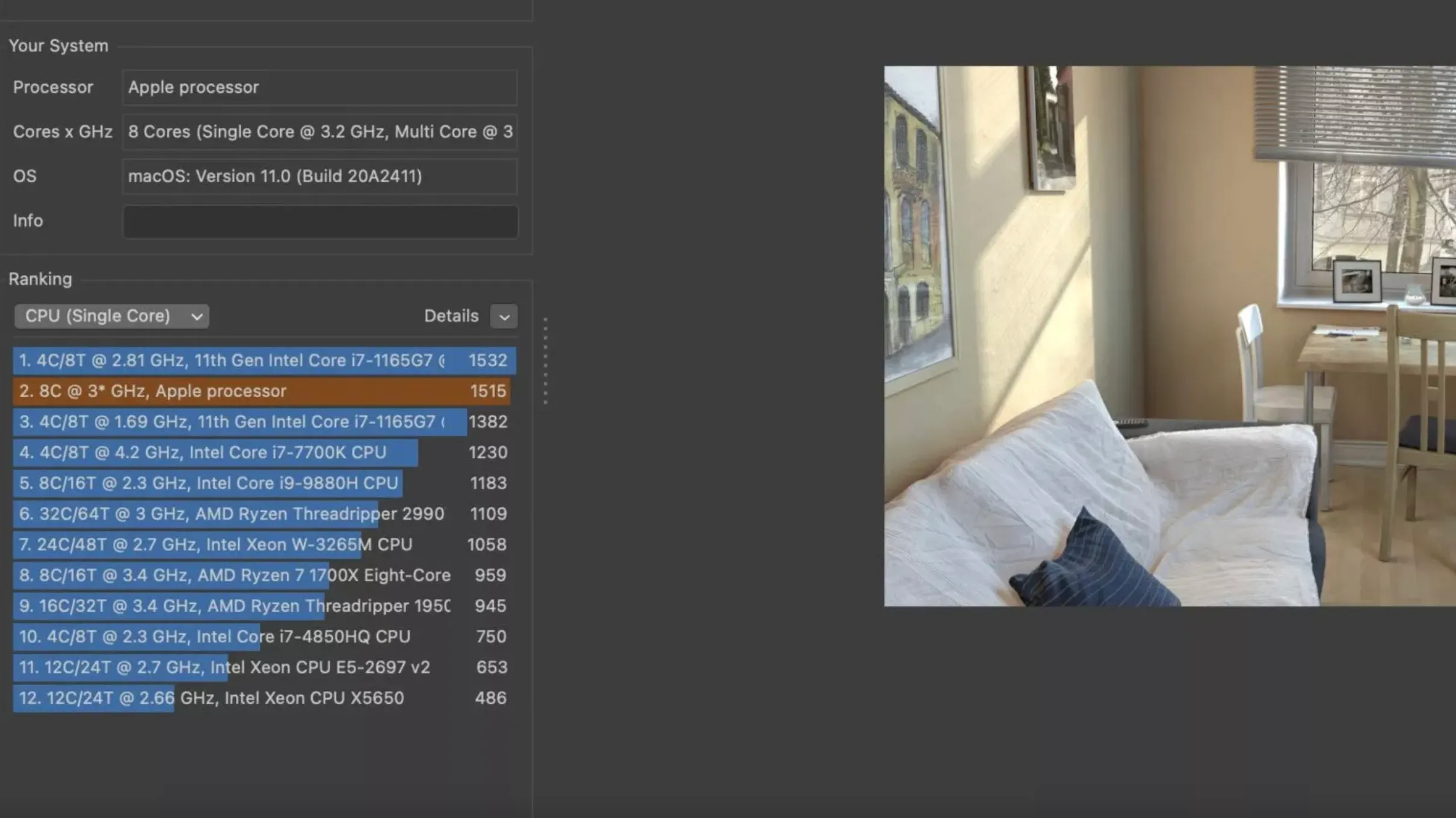Select the Intel Xeon W-3265M ranking row

[264, 544]
